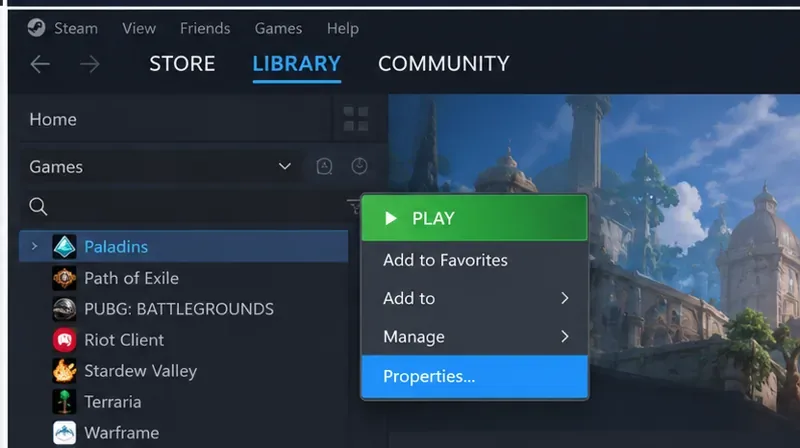800x448 pixels.
Task: Switch to the COMMUNITY tab
Action: click(x=443, y=64)
